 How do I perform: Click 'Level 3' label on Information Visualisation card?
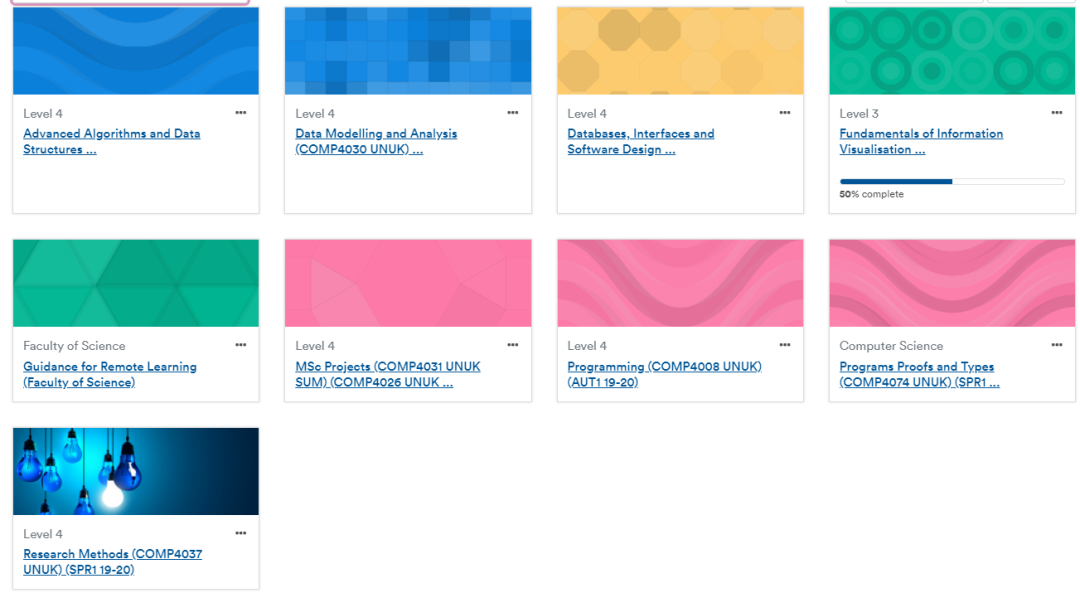click(x=859, y=114)
